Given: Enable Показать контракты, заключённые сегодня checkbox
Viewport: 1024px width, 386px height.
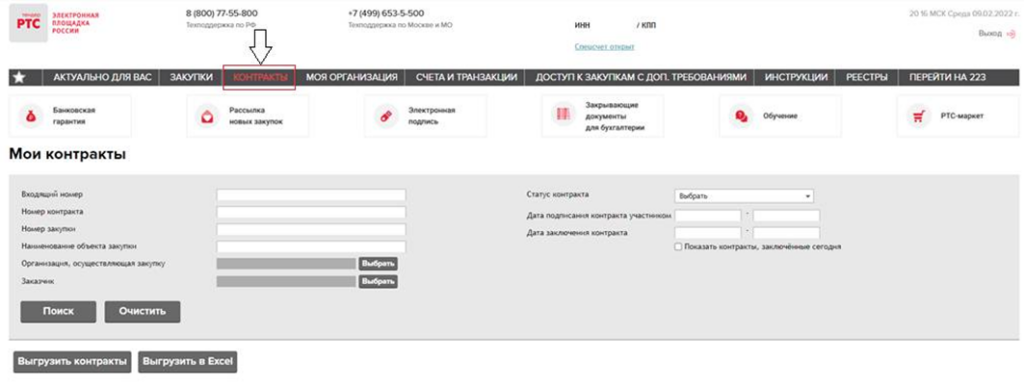Looking at the screenshot, I should (x=679, y=247).
